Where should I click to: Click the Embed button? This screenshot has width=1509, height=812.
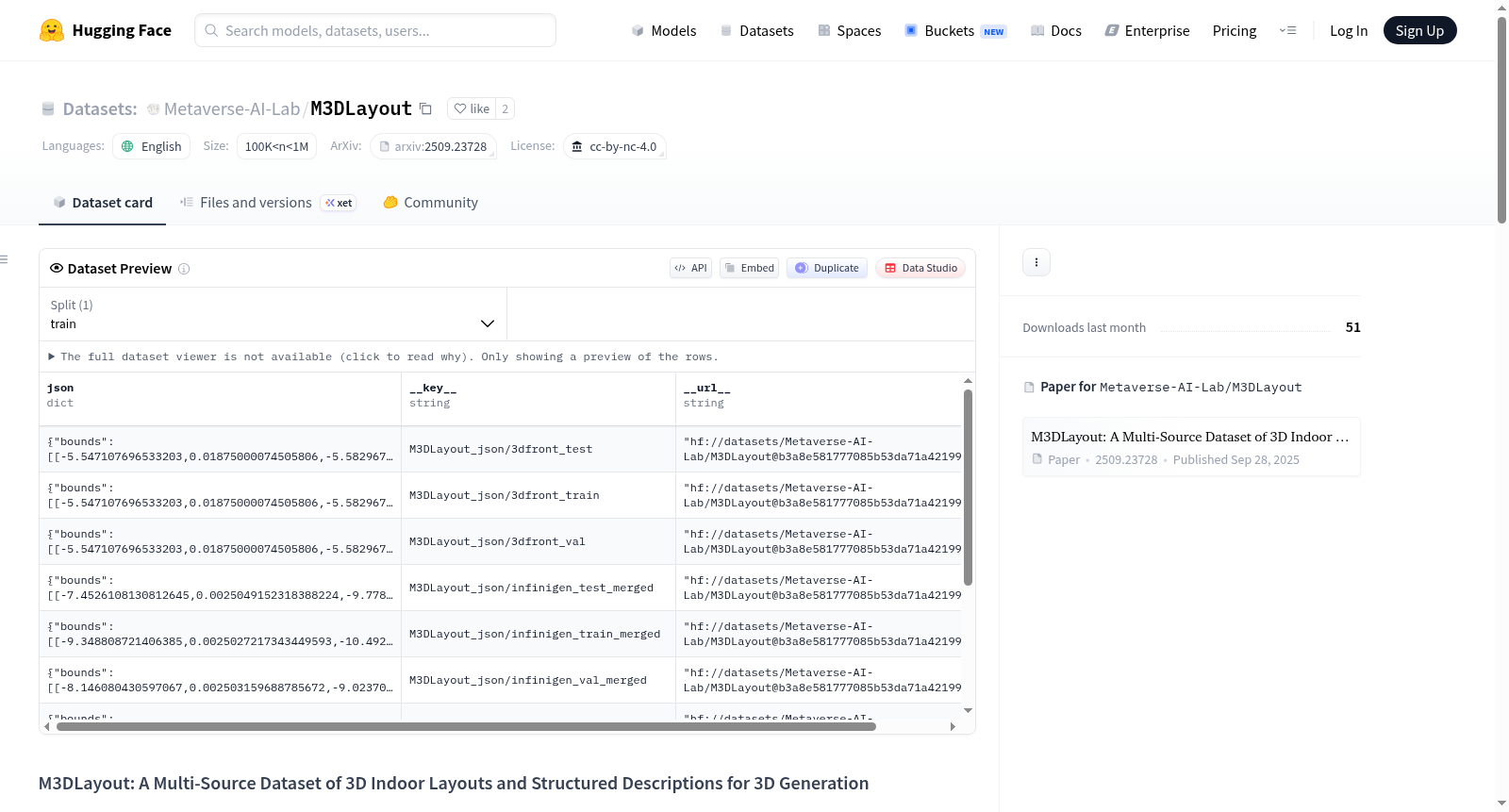(x=750, y=268)
